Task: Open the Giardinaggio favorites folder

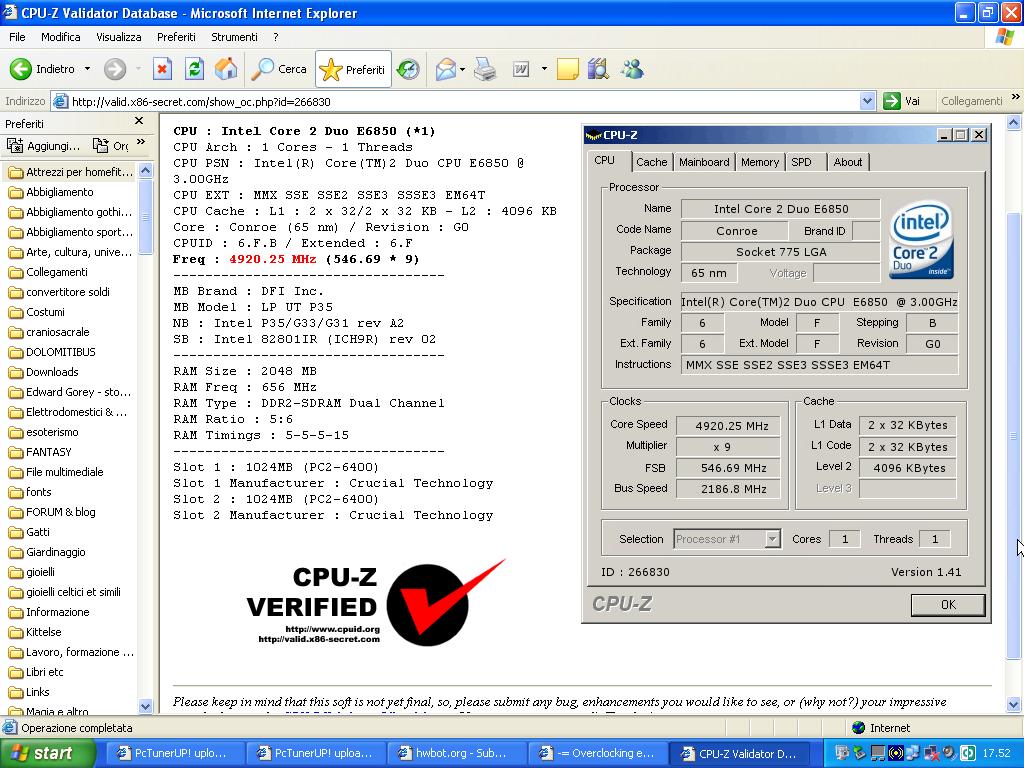Action: tap(48, 552)
